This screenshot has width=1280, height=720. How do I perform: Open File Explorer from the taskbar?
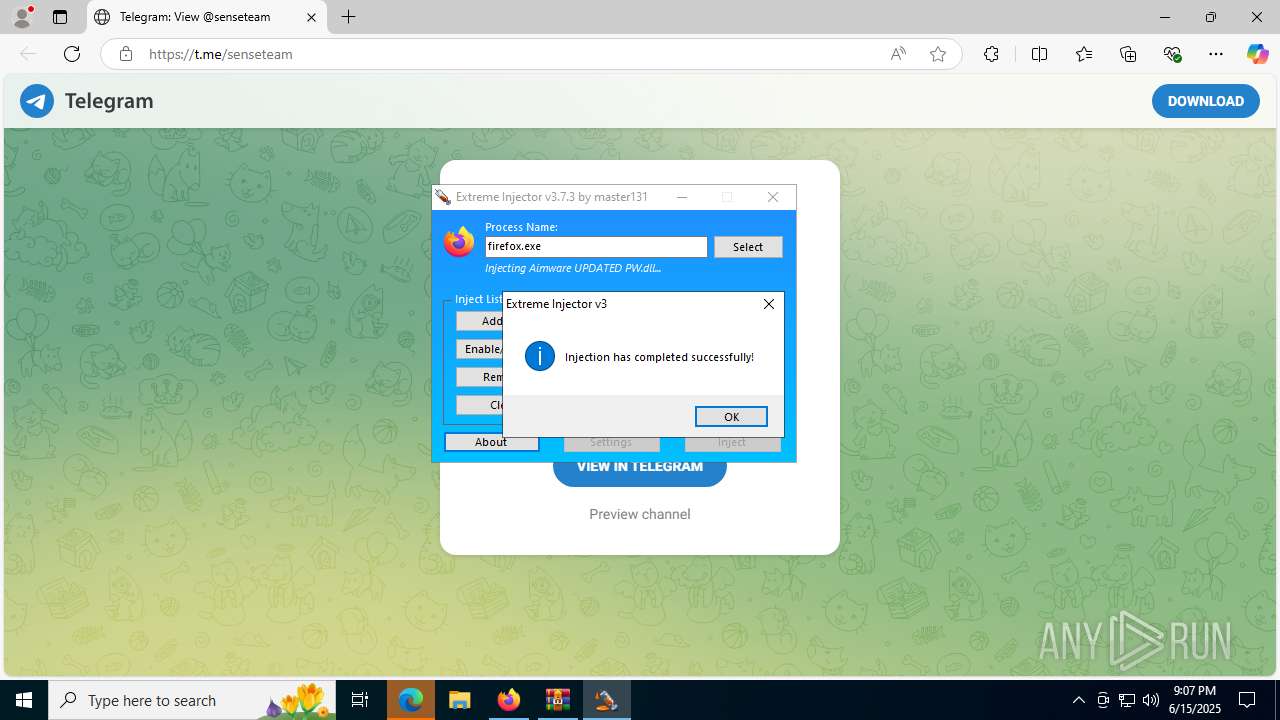pos(459,700)
